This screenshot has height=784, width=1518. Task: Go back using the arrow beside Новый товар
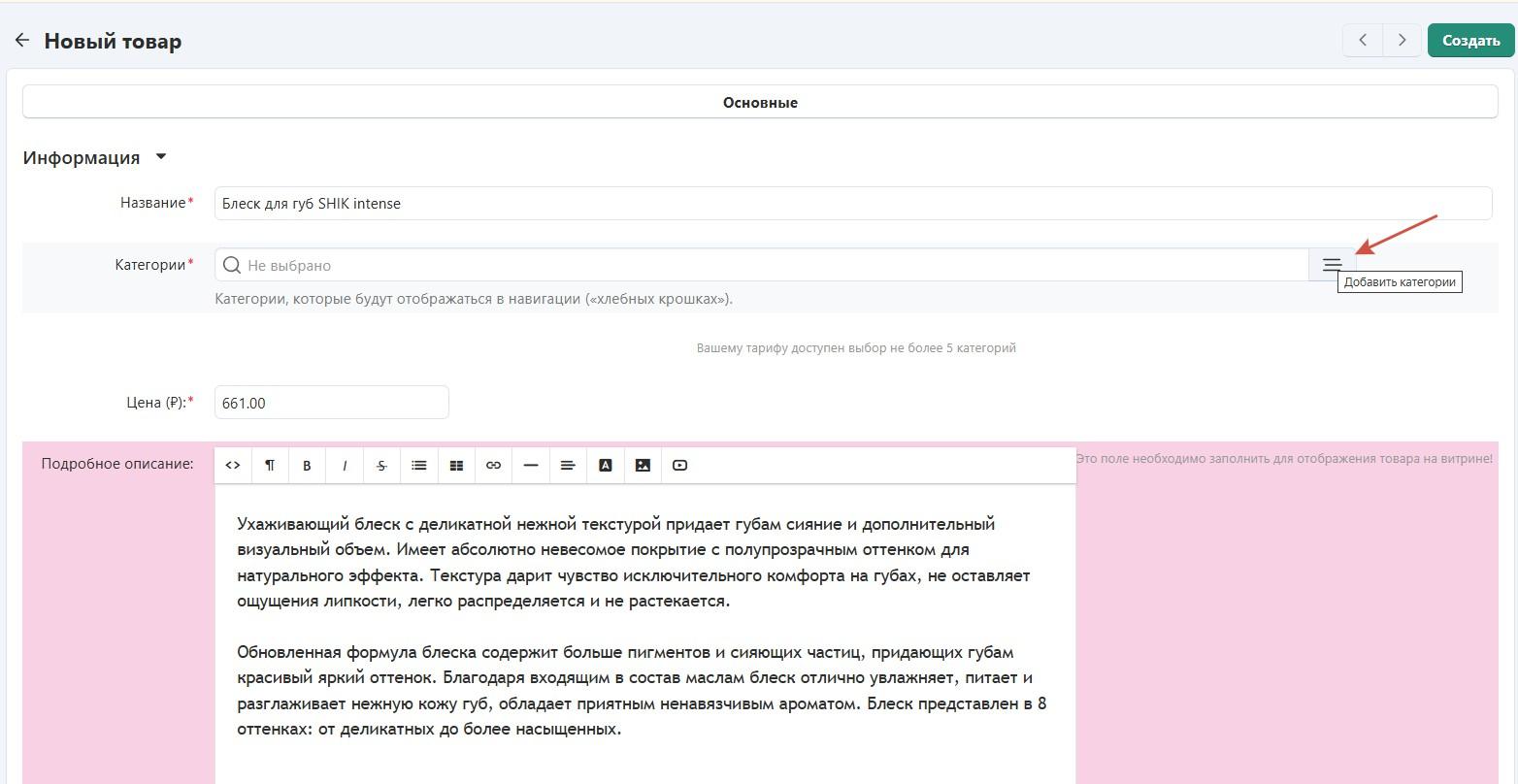21,41
